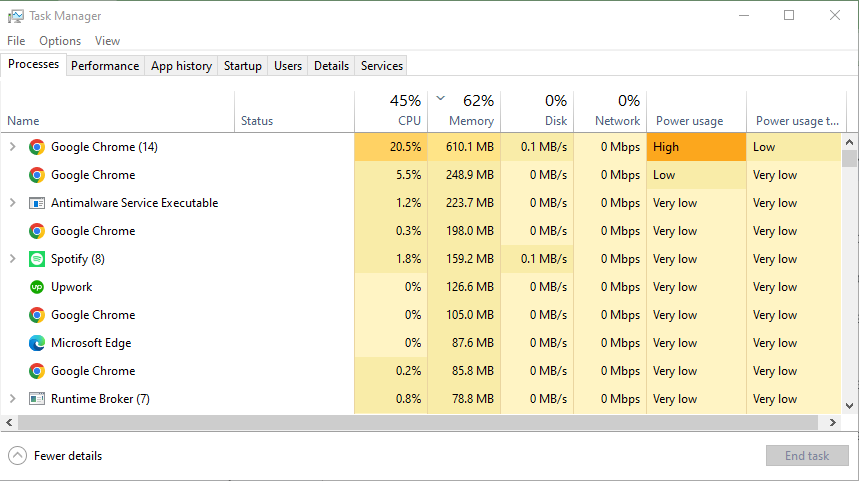Collapse view with Fewer details arrow icon

tap(17, 456)
